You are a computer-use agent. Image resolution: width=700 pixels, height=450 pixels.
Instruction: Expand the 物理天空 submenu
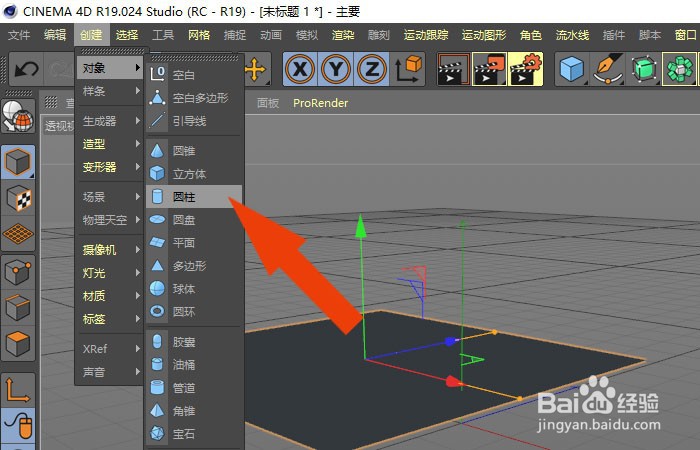110,220
